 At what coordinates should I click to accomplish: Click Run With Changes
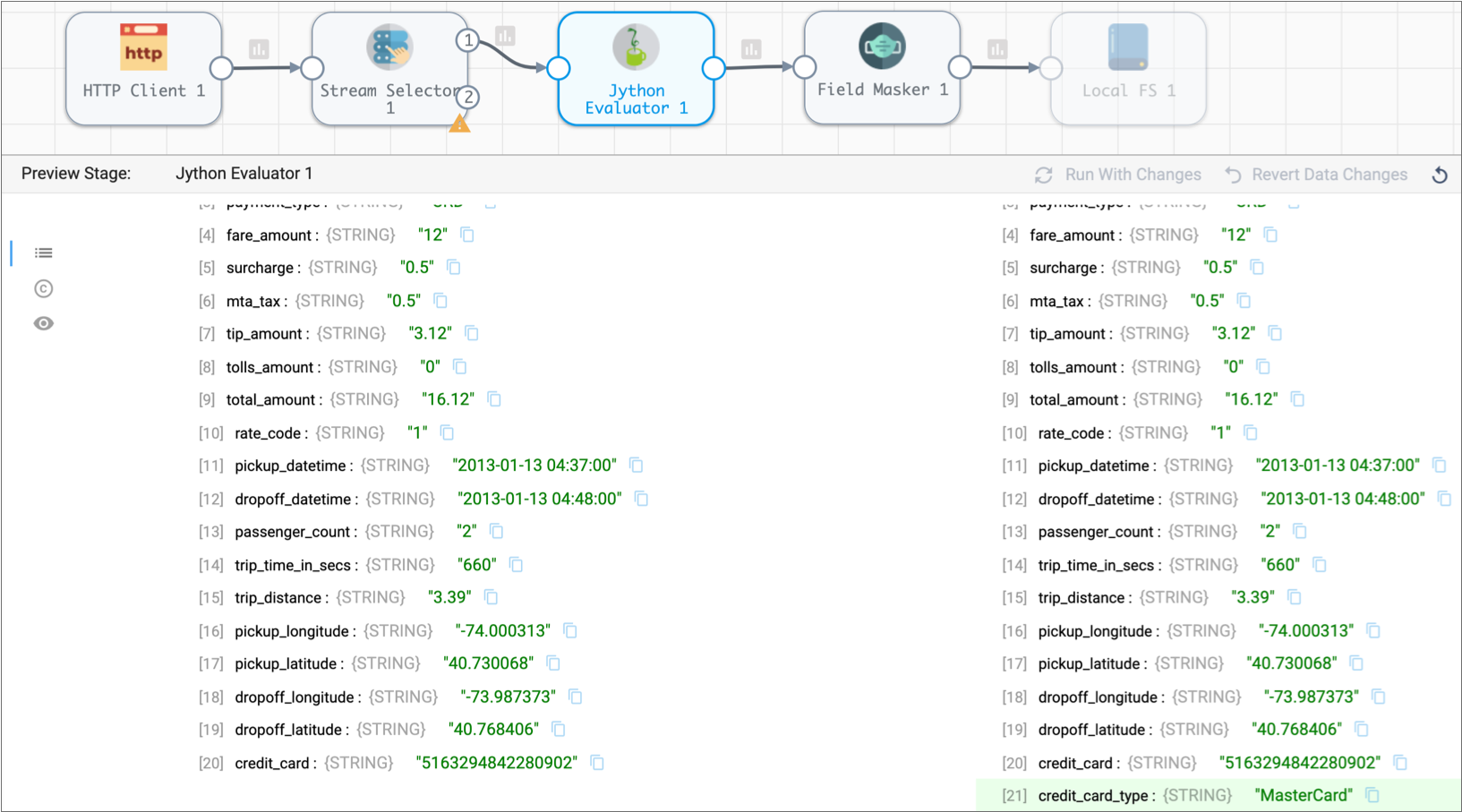tap(1118, 175)
